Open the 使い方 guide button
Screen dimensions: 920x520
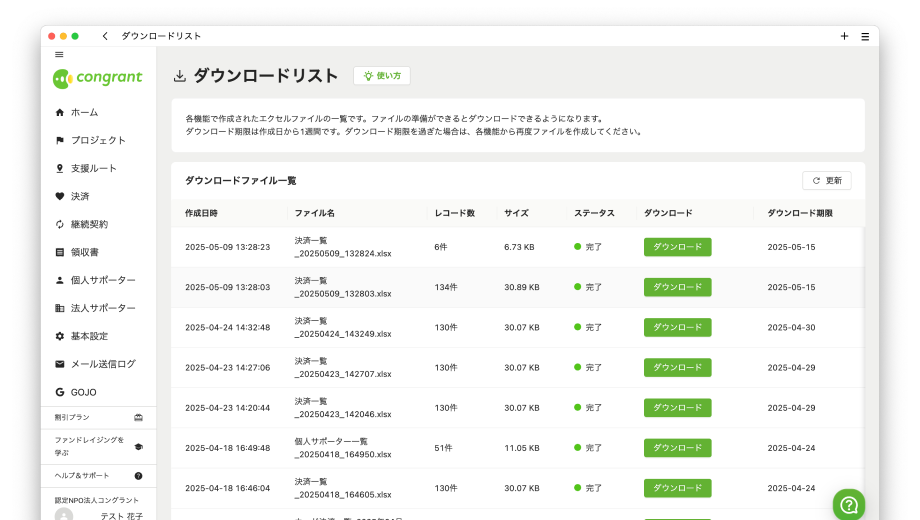382,76
